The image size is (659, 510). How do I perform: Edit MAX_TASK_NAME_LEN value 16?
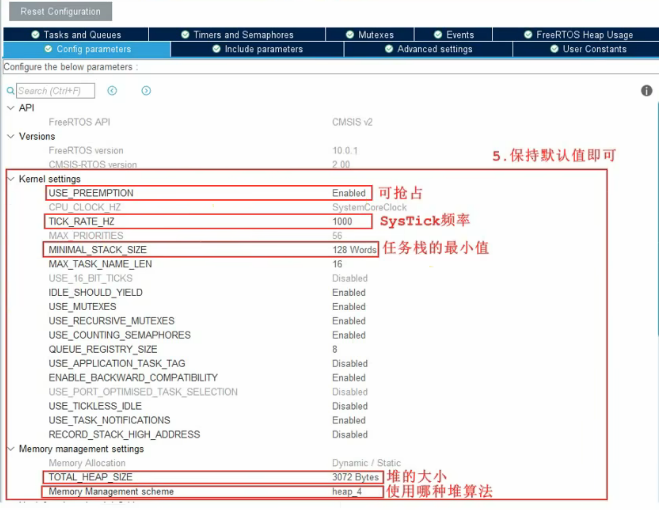pos(337,264)
